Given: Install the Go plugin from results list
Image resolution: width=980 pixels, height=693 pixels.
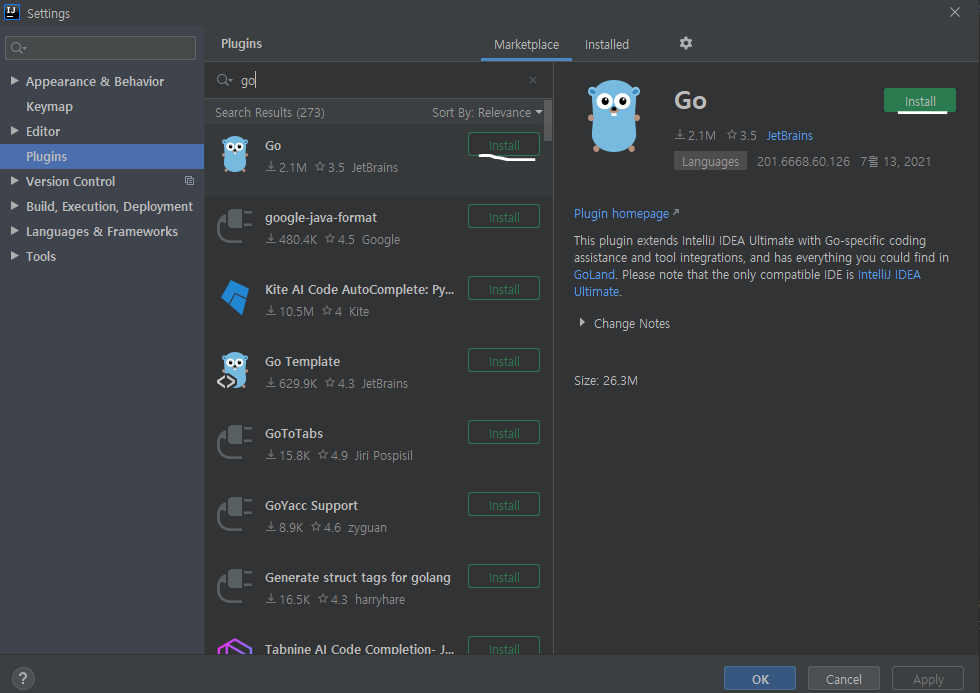Looking at the screenshot, I should [504, 145].
